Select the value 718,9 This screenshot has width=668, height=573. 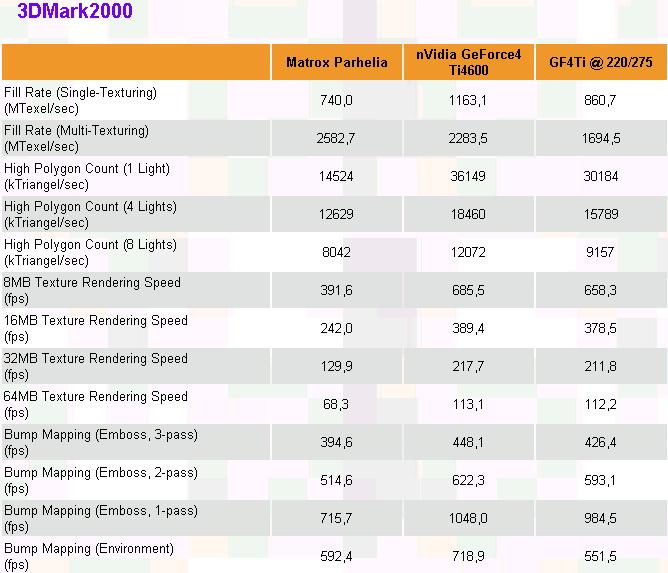(468, 556)
